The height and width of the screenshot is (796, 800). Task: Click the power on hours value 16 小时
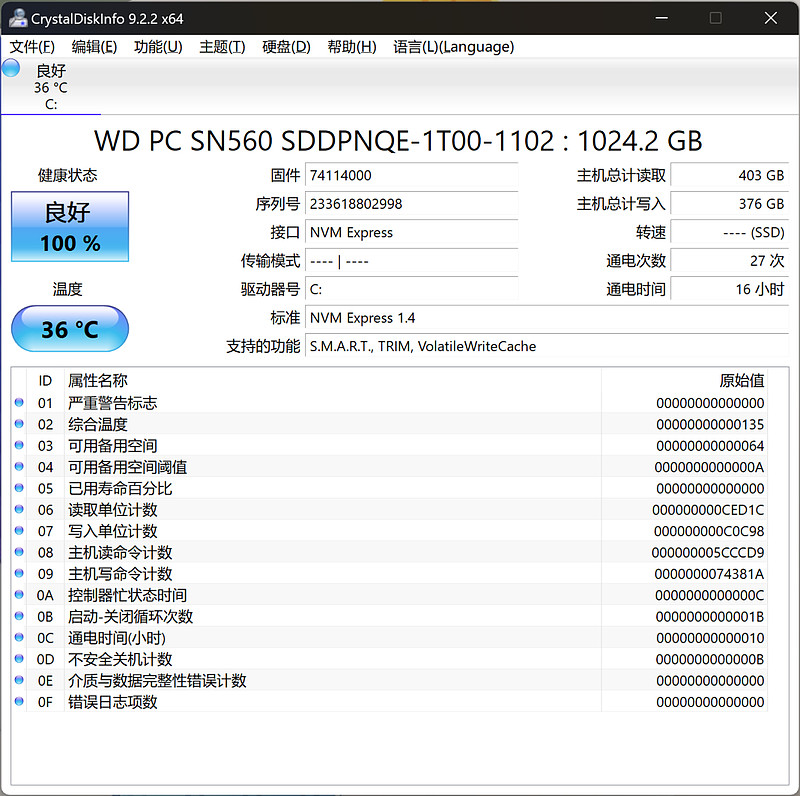point(730,289)
